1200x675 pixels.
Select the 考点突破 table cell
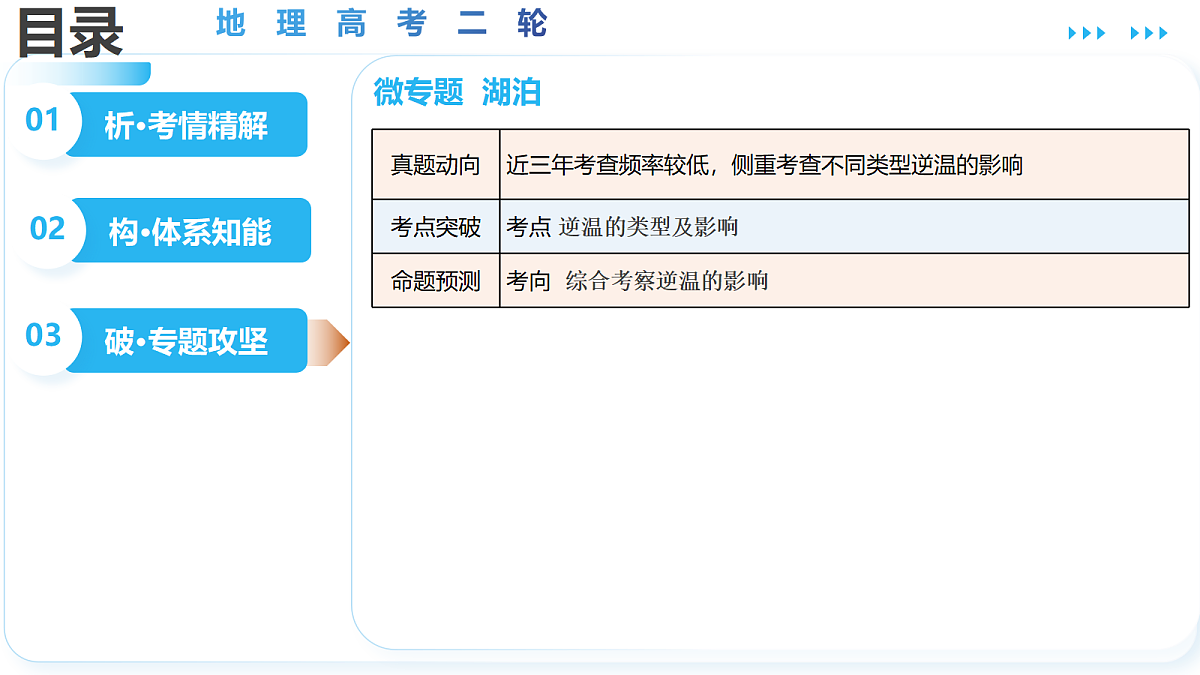[x=436, y=226]
